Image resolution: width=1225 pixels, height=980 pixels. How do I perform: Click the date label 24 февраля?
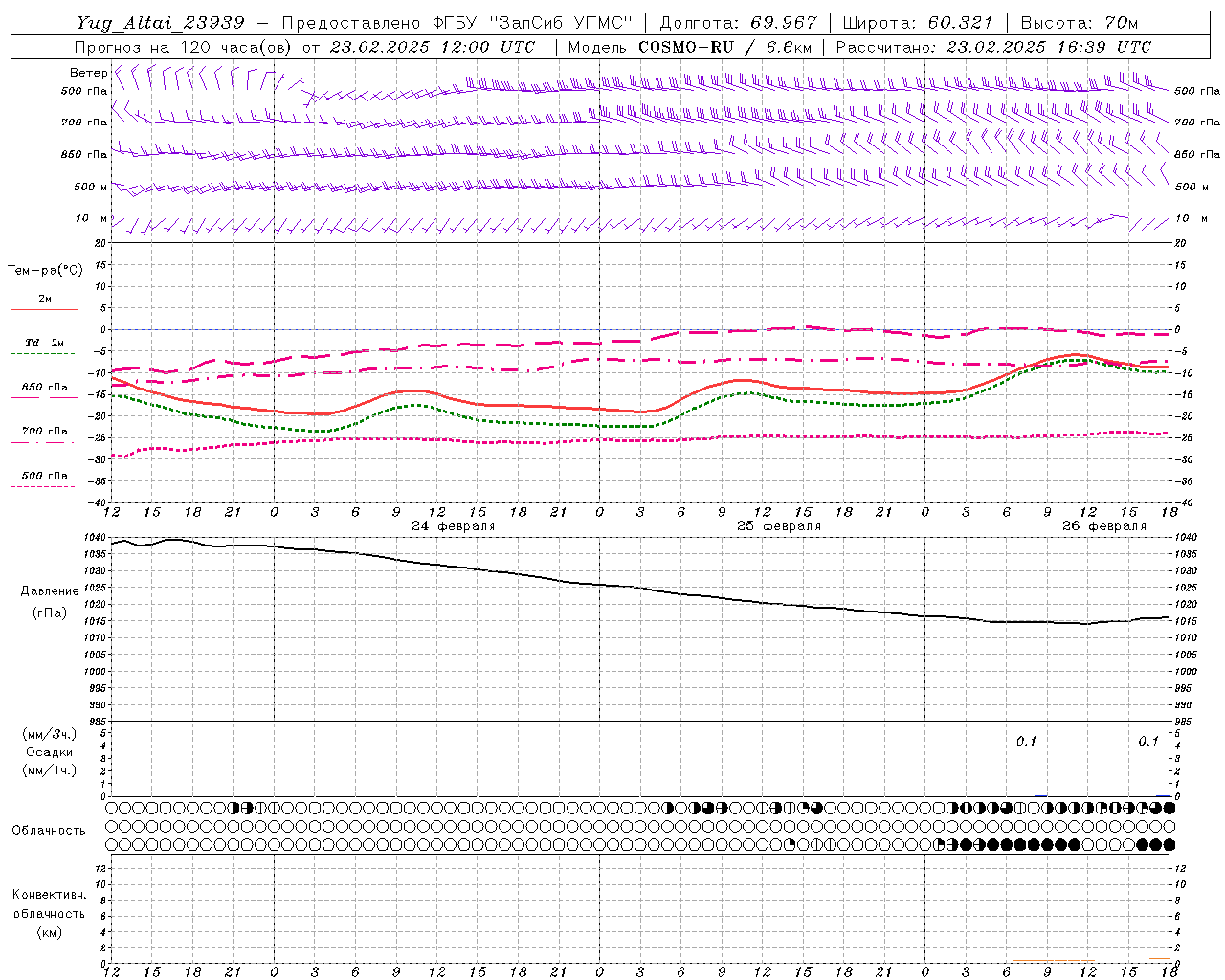click(x=454, y=526)
